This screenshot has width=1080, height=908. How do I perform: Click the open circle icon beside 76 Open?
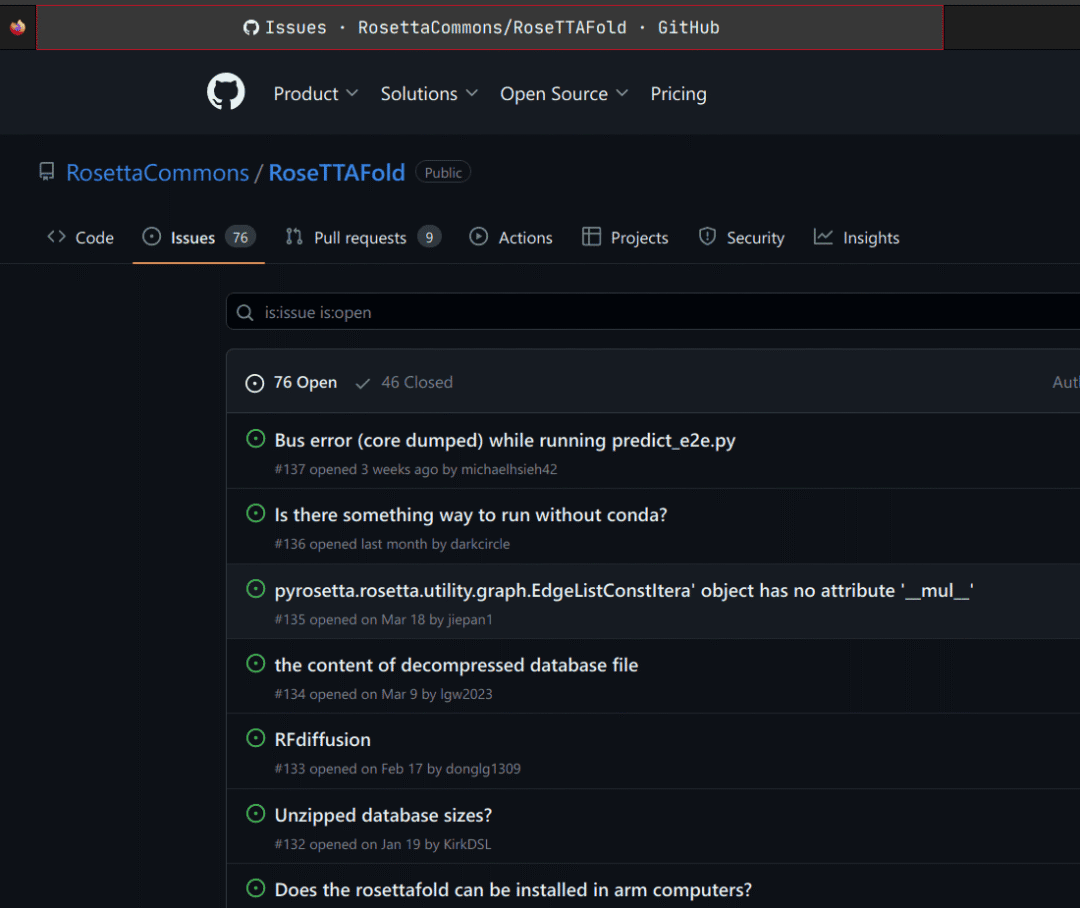coord(255,383)
